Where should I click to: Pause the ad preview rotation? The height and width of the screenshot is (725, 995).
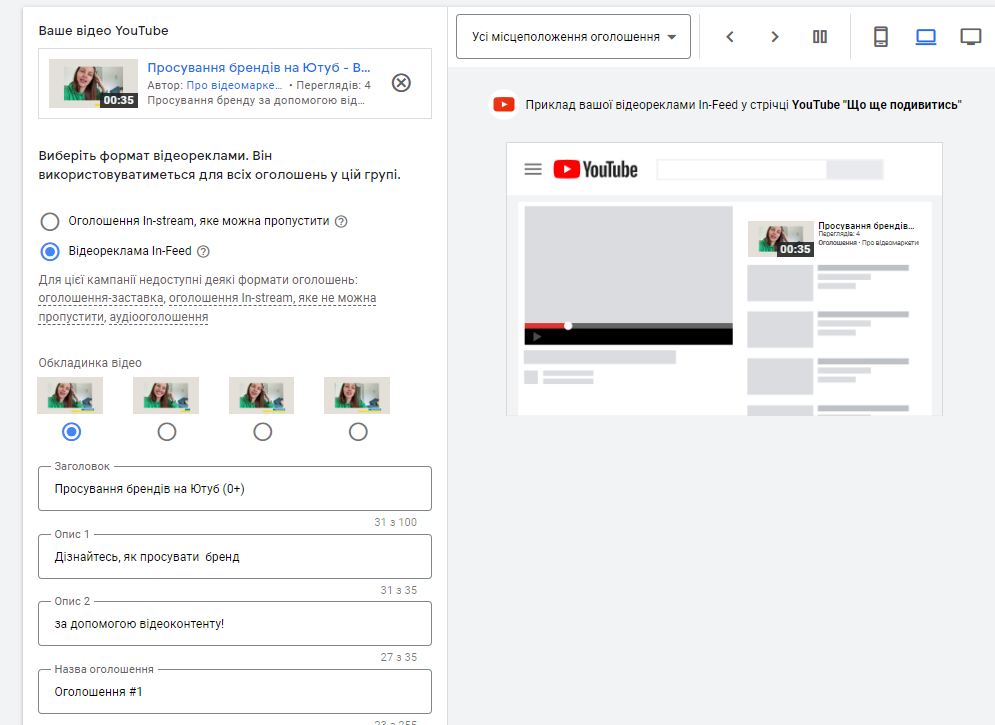click(x=820, y=37)
